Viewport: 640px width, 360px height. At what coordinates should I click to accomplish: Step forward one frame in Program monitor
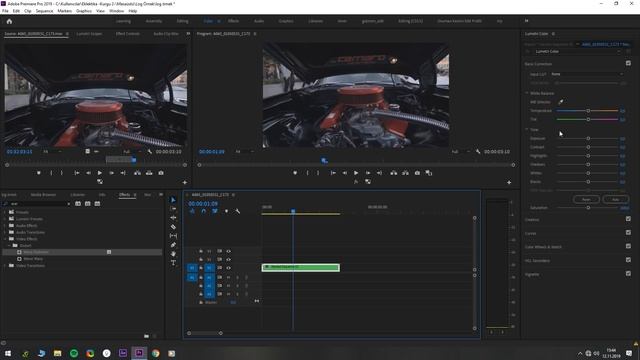point(368,173)
